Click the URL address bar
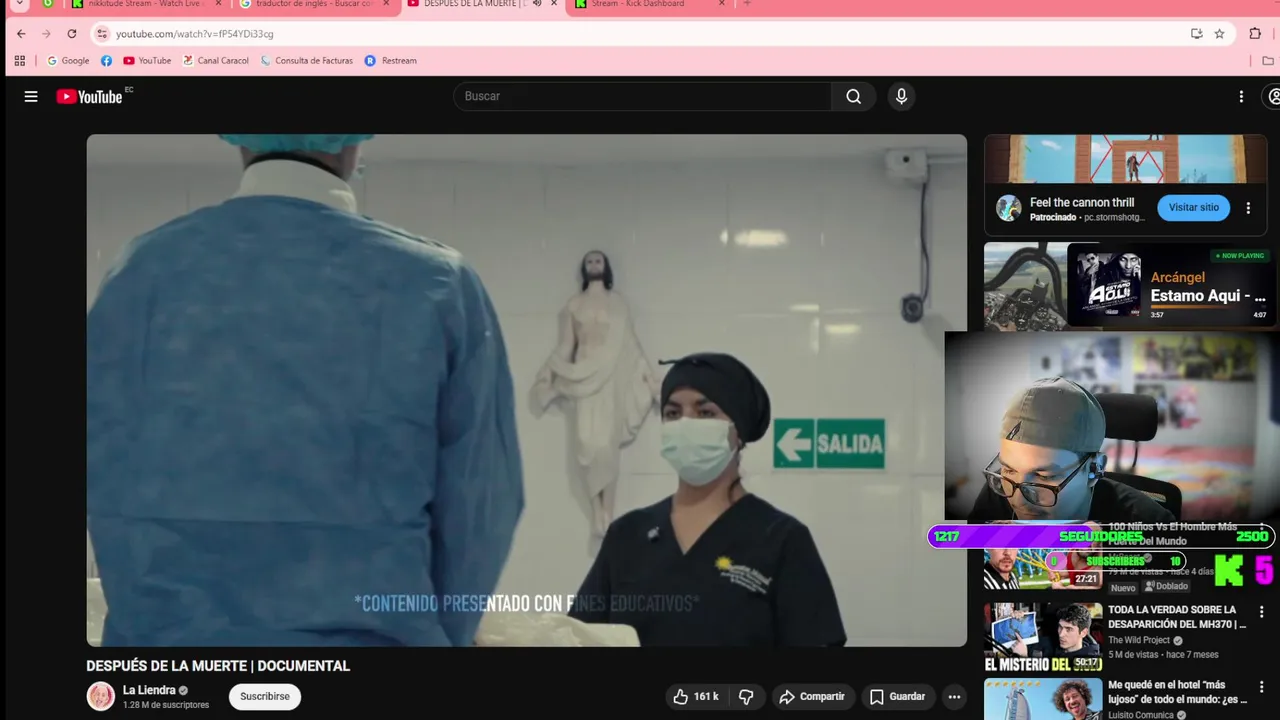Screen dimensions: 1280x720 (x=640, y=33)
